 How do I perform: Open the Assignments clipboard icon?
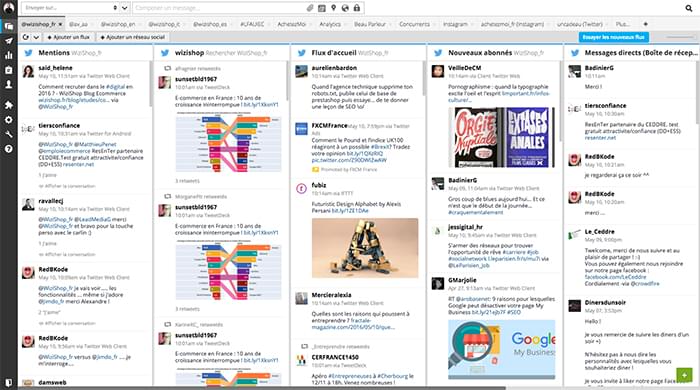click(8, 70)
